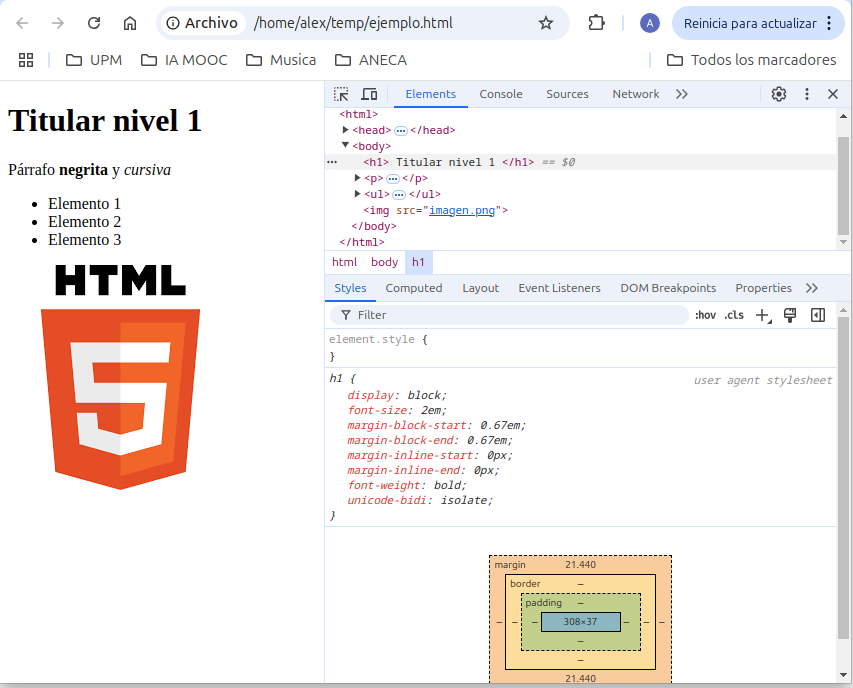
Task: Open the IA MOOC bookmarks folder
Action: tap(184, 60)
